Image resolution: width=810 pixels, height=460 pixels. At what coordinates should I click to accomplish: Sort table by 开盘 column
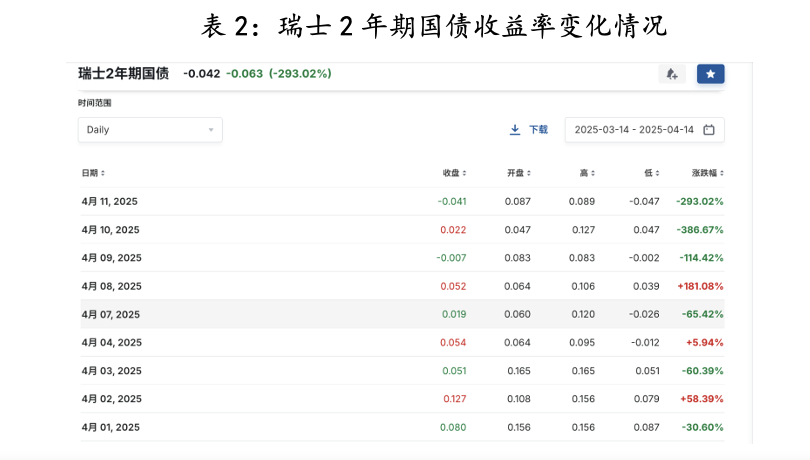click(x=518, y=173)
